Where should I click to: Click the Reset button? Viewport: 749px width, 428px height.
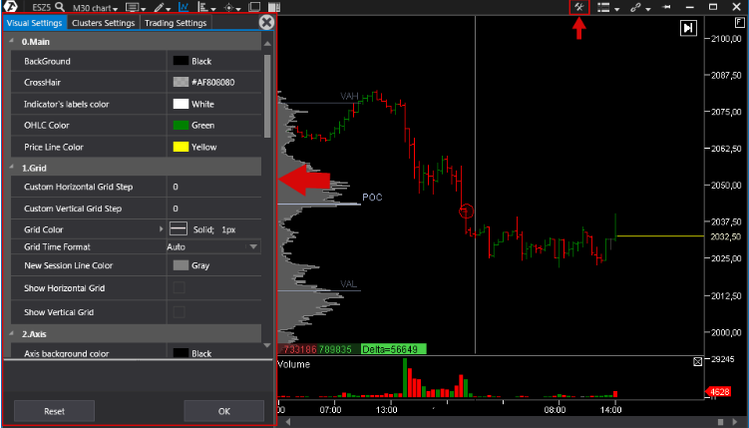54,411
